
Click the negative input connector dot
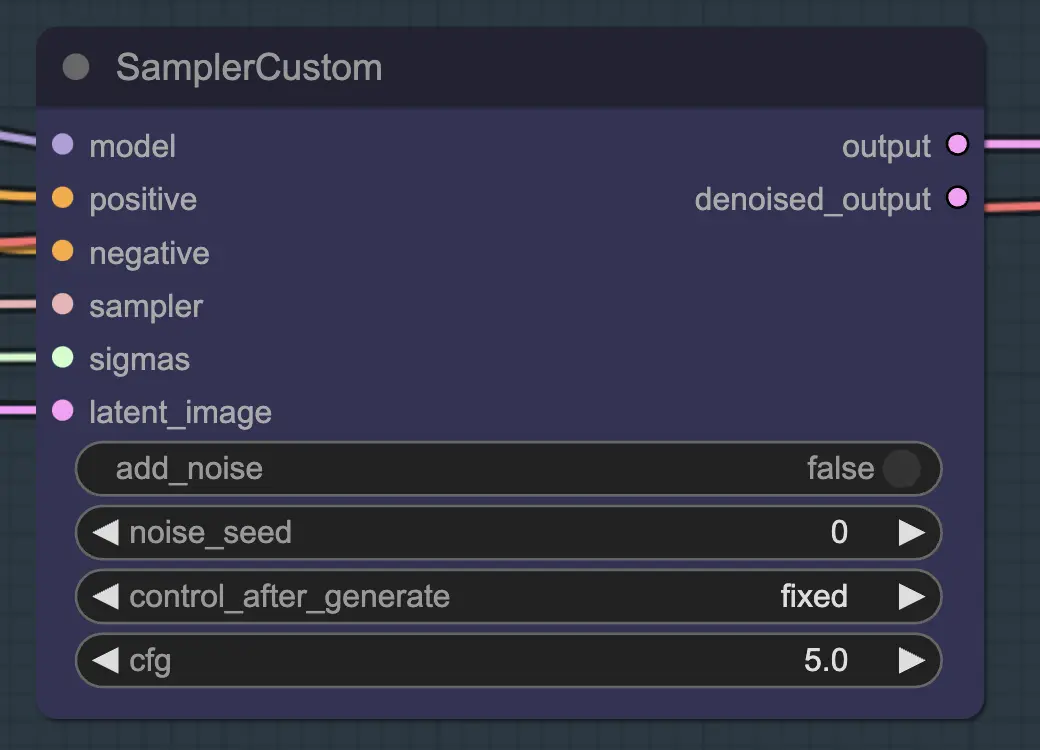tap(62, 251)
